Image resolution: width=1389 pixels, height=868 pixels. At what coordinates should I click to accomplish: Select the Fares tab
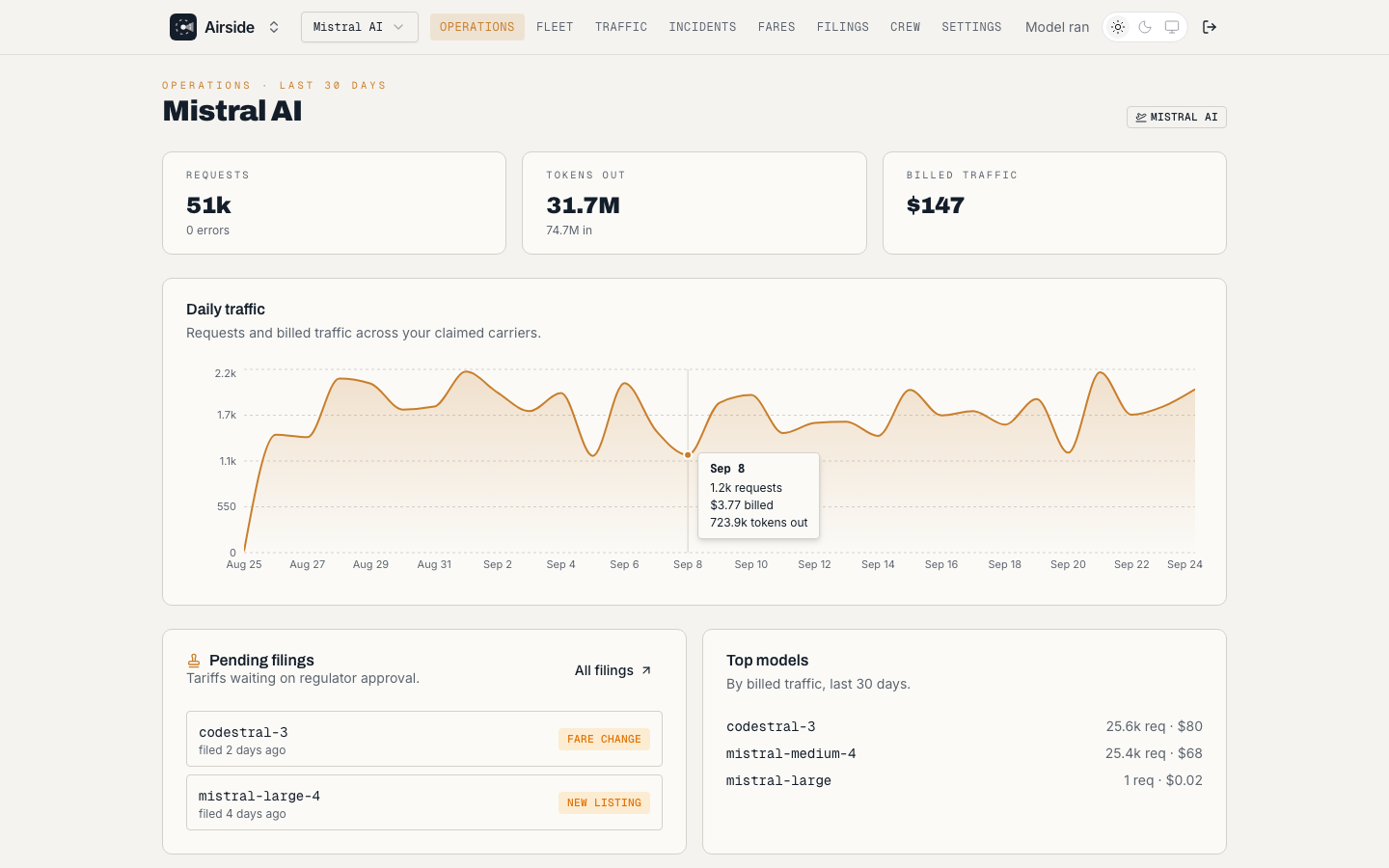pos(776,27)
